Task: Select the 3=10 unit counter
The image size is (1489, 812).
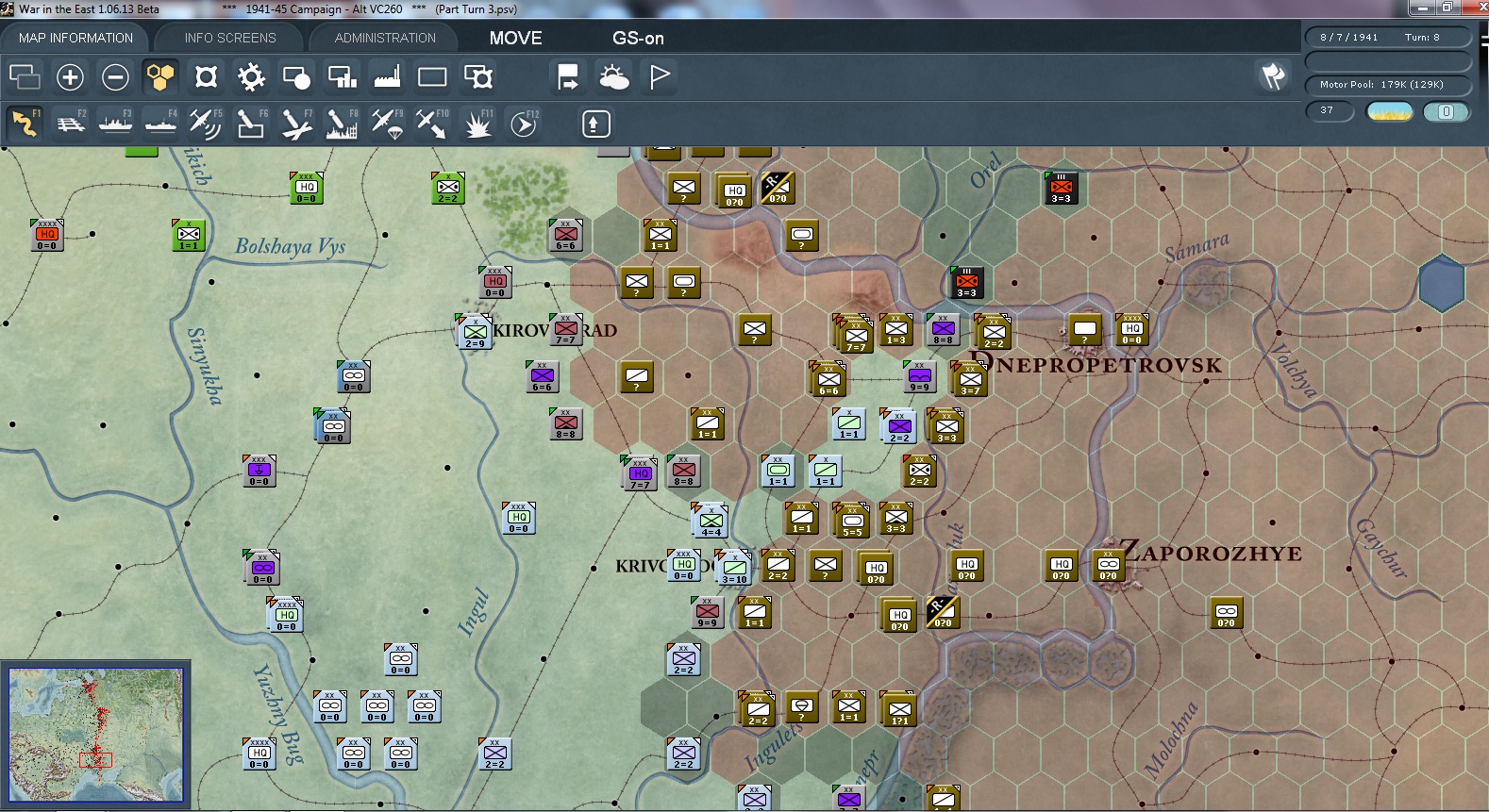Action: (x=733, y=568)
